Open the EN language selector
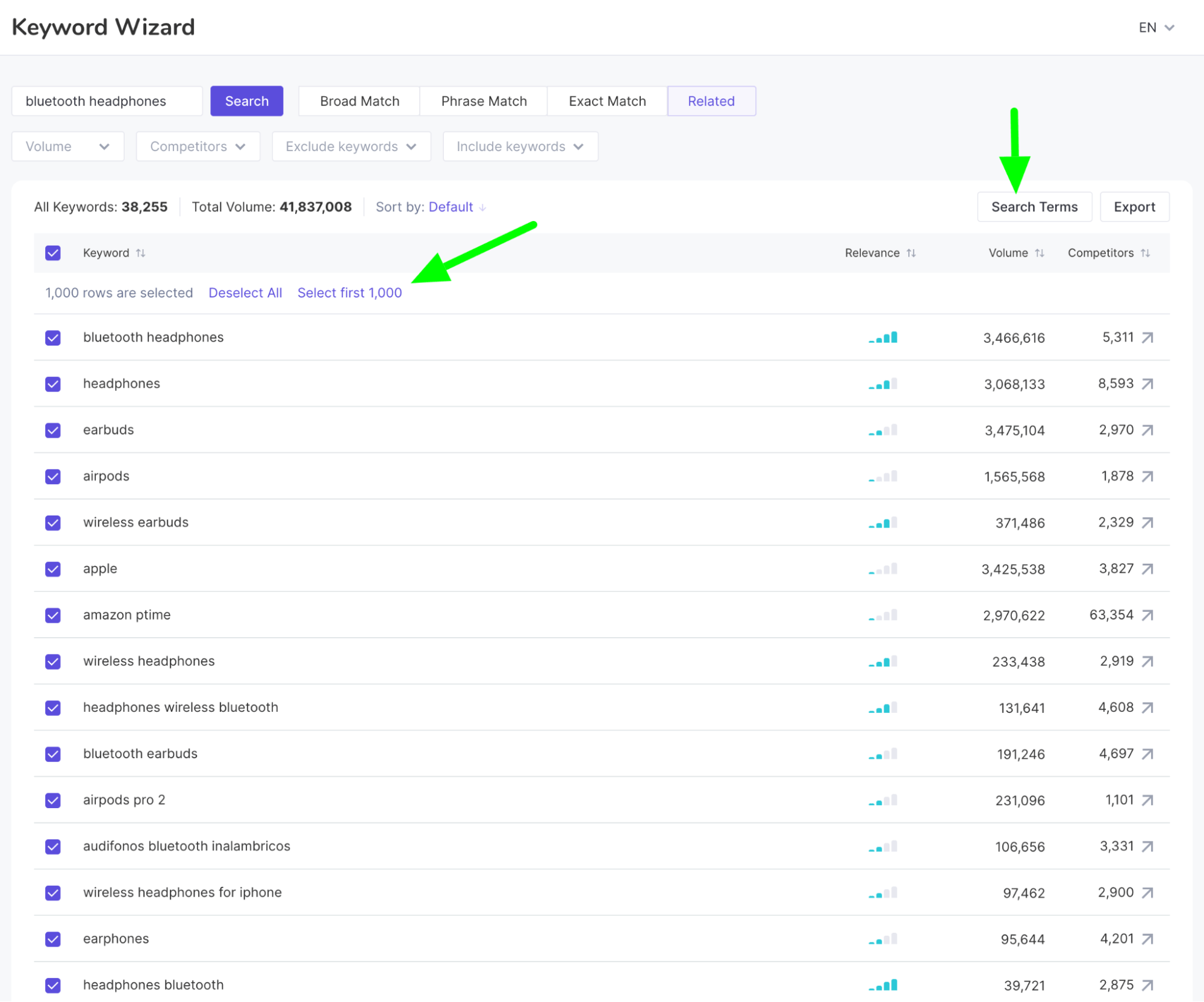 [1156, 28]
